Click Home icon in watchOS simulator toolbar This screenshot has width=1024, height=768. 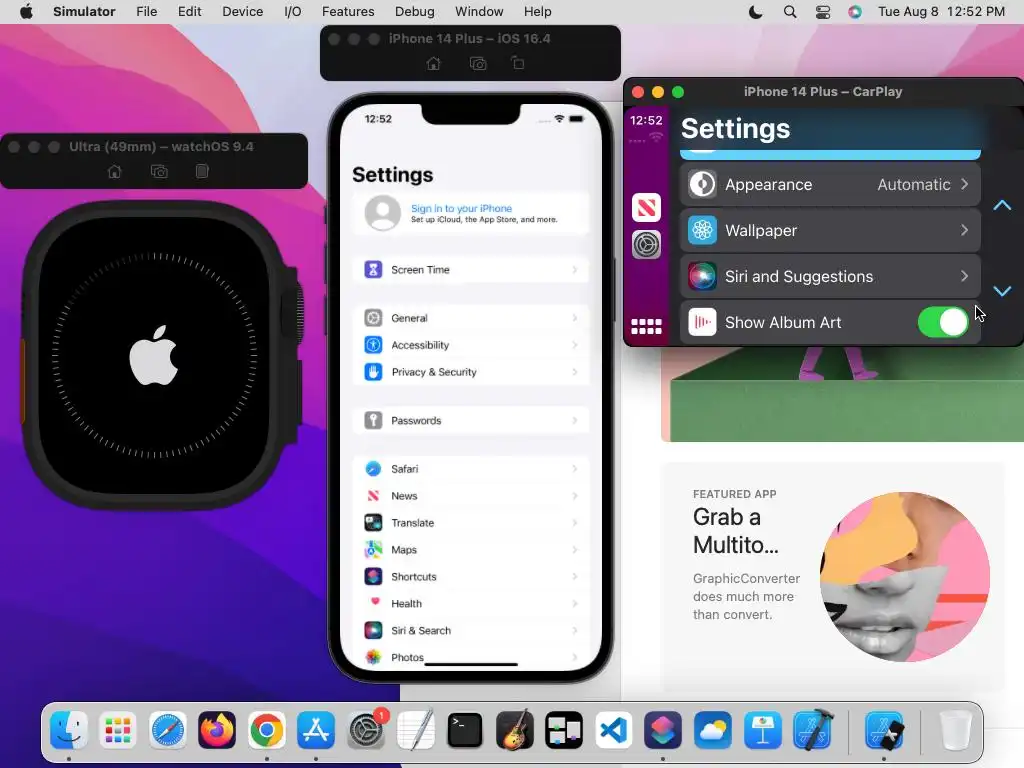(x=115, y=171)
